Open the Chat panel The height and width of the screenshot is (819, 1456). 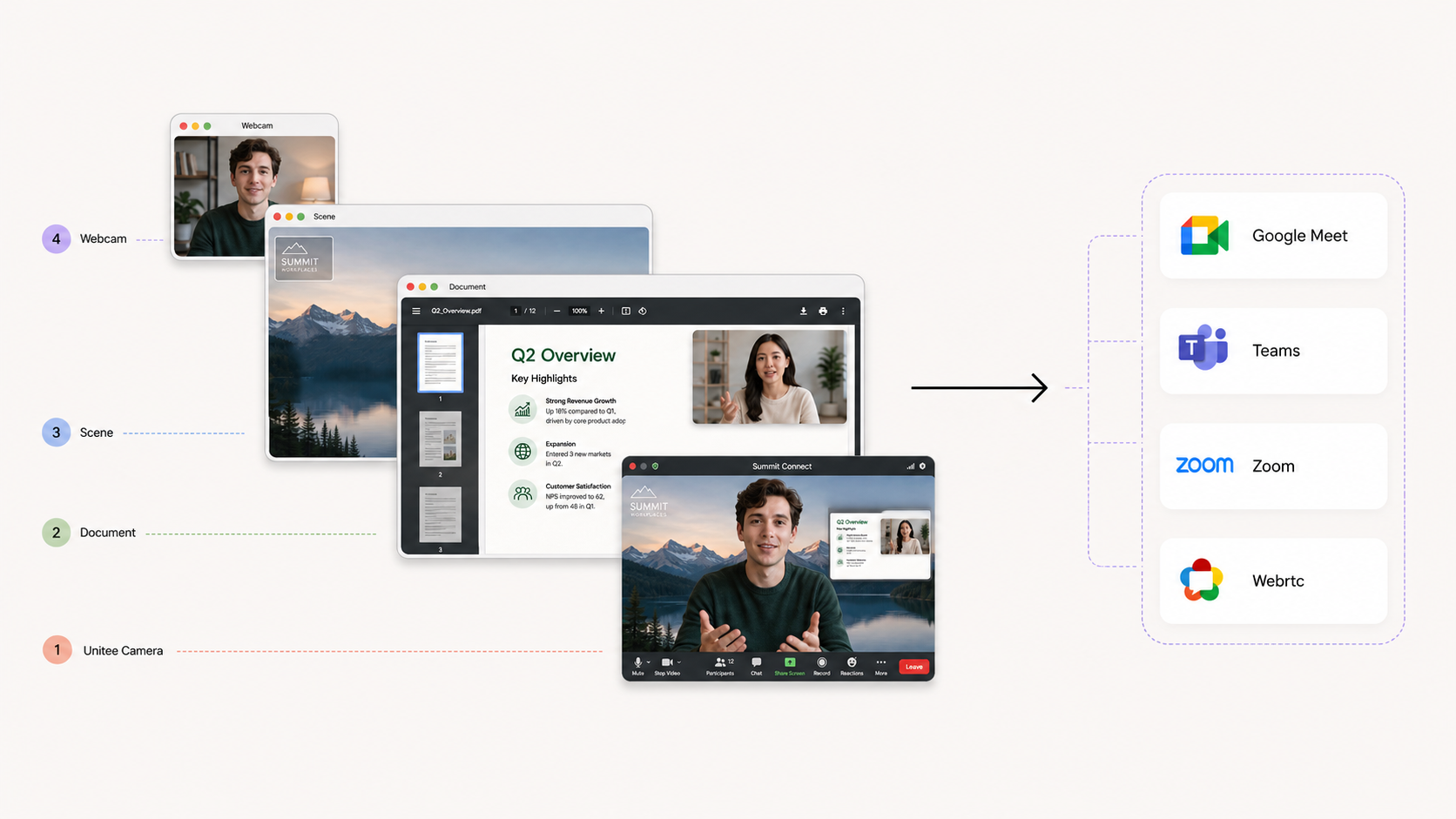[756, 666]
